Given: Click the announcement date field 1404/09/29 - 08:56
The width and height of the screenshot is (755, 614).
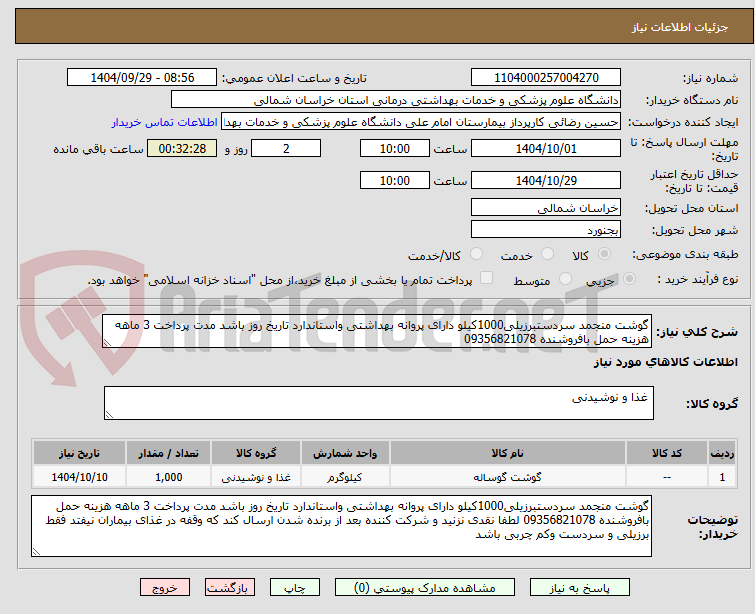Looking at the screenshot, I should pos(142,78).
